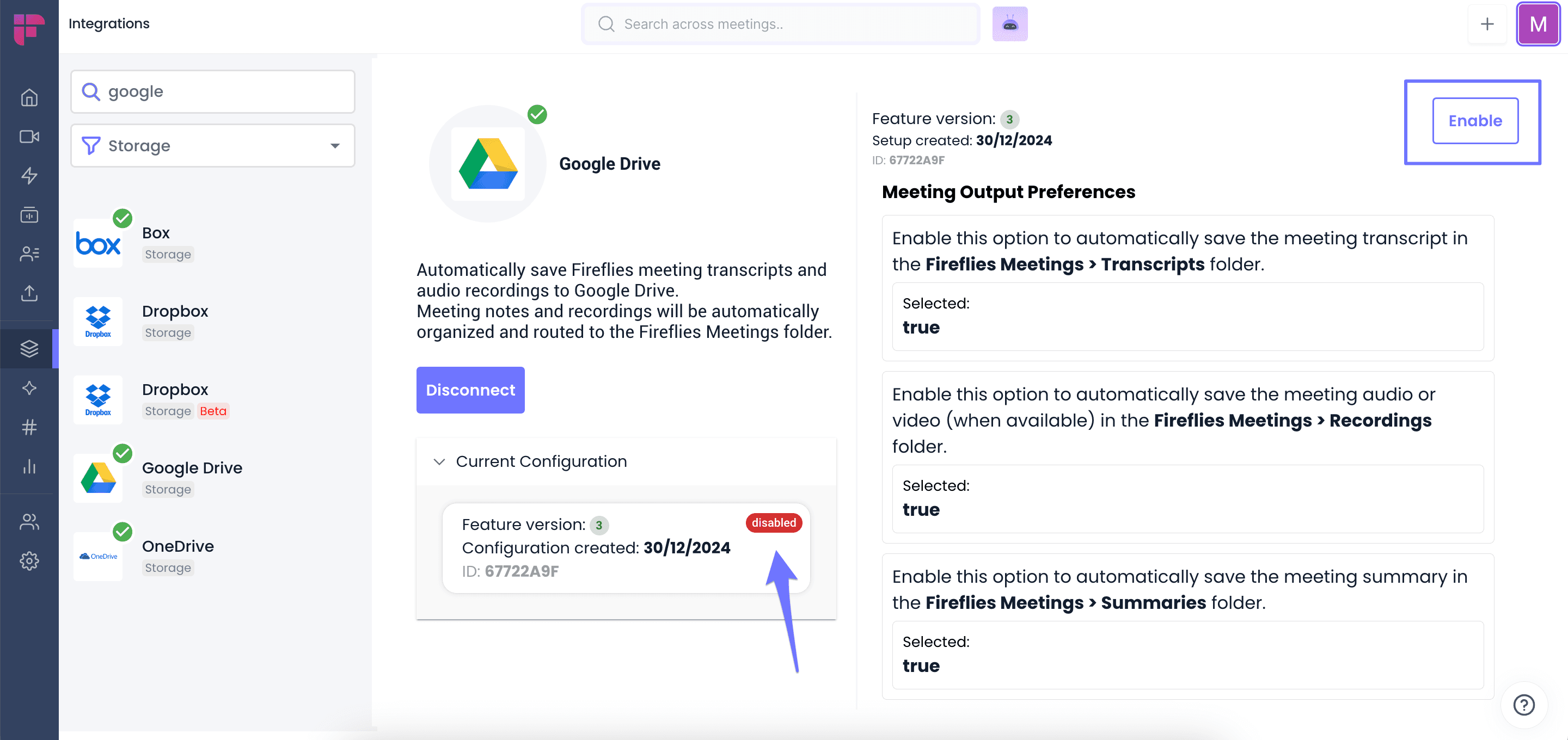1568x740 pixels.
Task: Open the settings gear icon
Action: (x=29, y=560)
